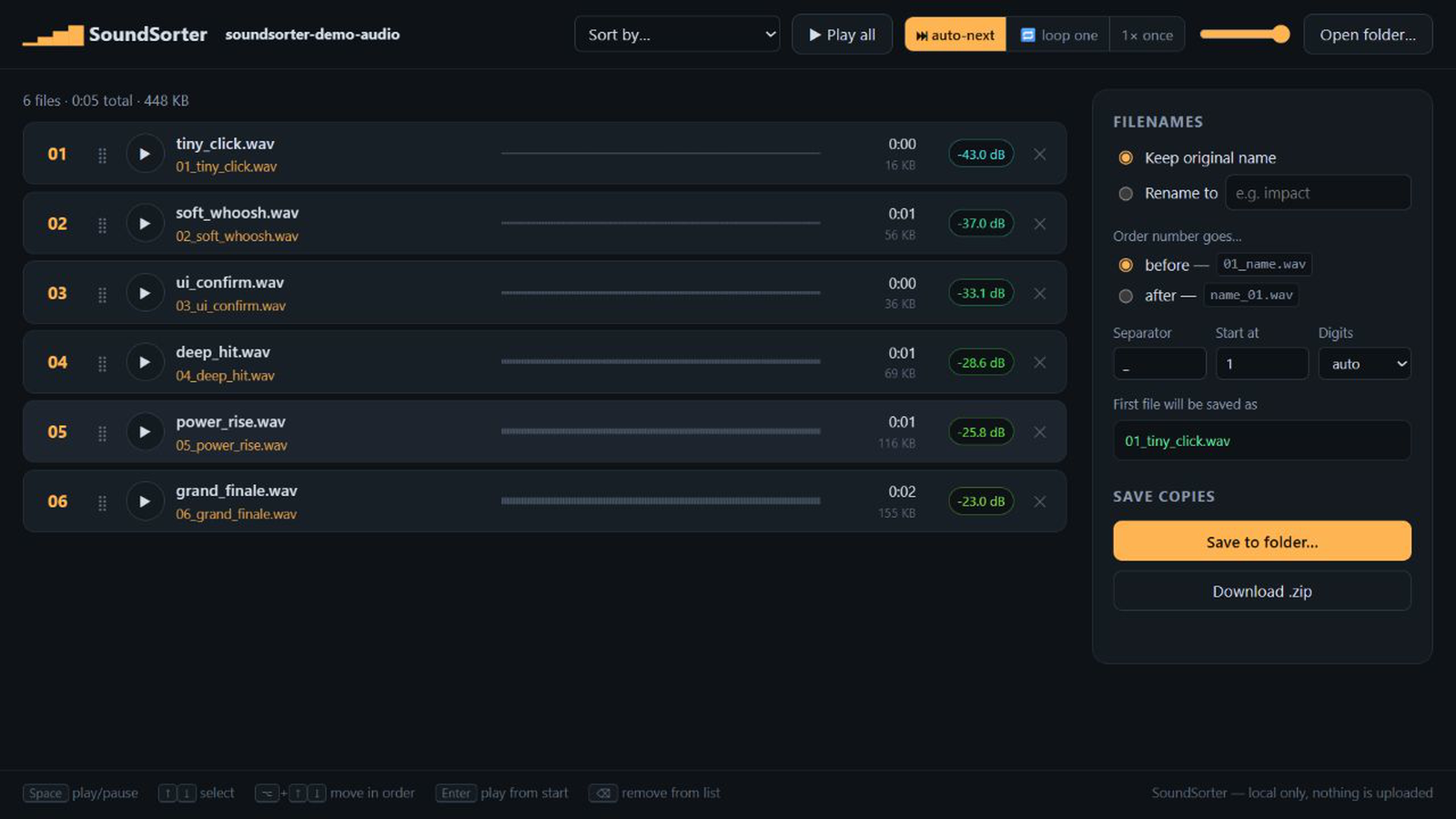Screen dimensions: 1456x819
Task: Remove soft_whoosh.wav from list
Action: 1039,224
